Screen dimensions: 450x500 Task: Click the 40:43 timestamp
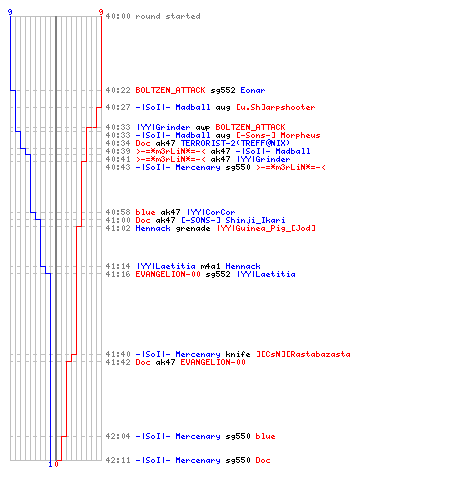coord(118,167)
